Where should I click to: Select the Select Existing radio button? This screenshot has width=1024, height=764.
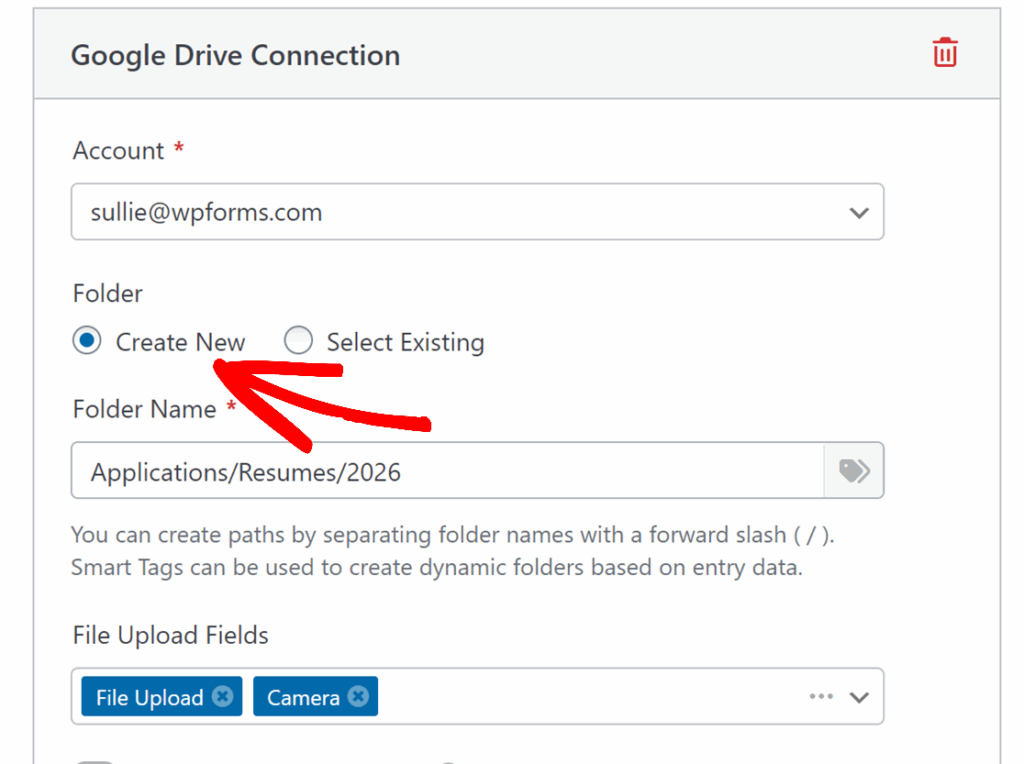(298, 342)
